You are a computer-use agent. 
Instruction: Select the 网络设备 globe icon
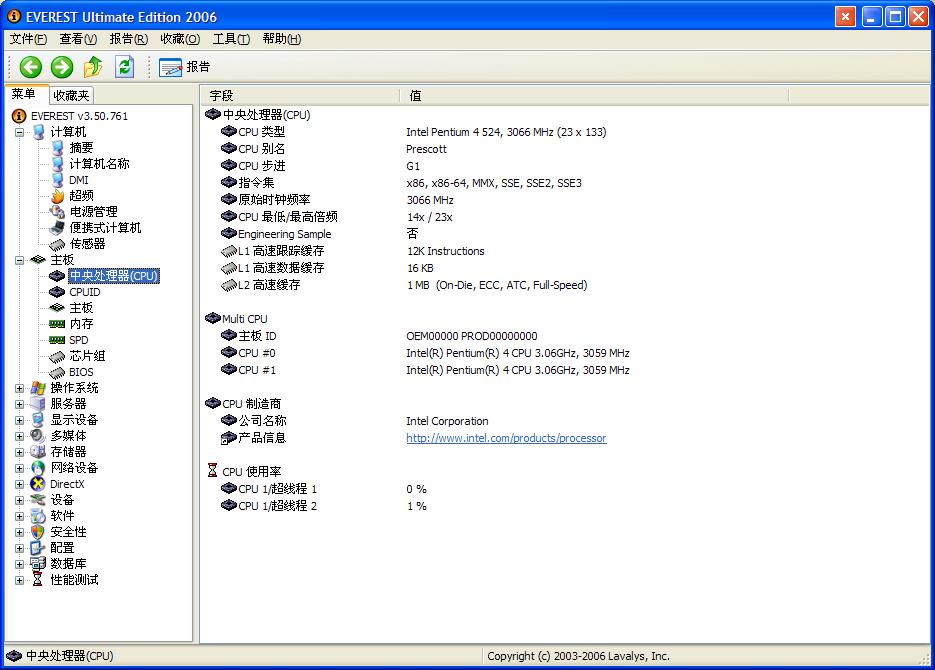pyautogui.click(x=38, y=468)
